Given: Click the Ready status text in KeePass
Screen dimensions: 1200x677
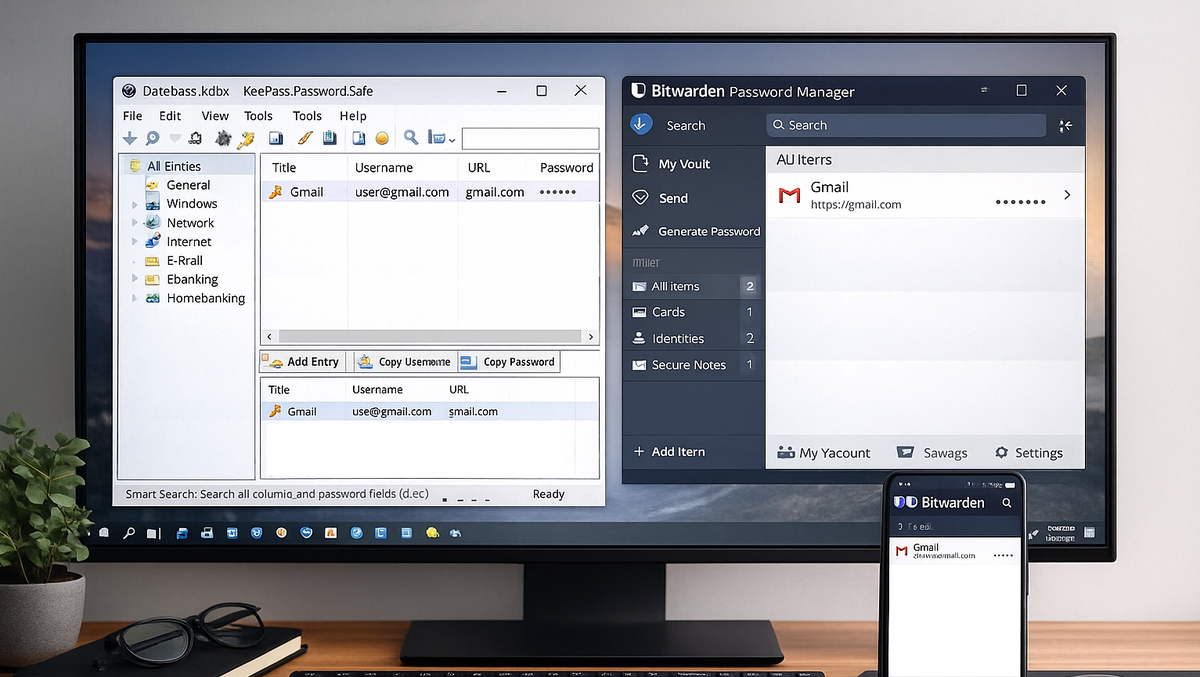Looking at the screenshot, I should click(548, 494).
